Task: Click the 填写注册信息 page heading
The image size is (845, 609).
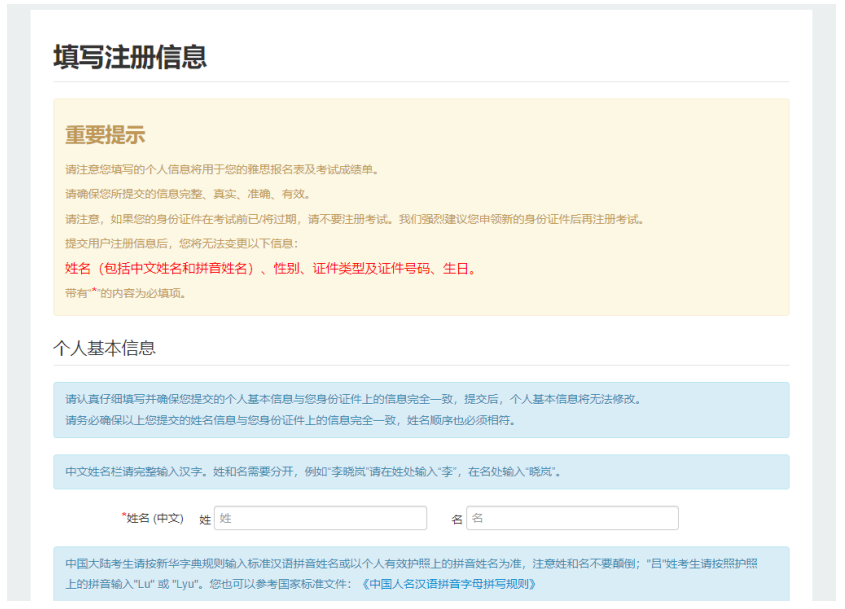Action: coord(130,57)
